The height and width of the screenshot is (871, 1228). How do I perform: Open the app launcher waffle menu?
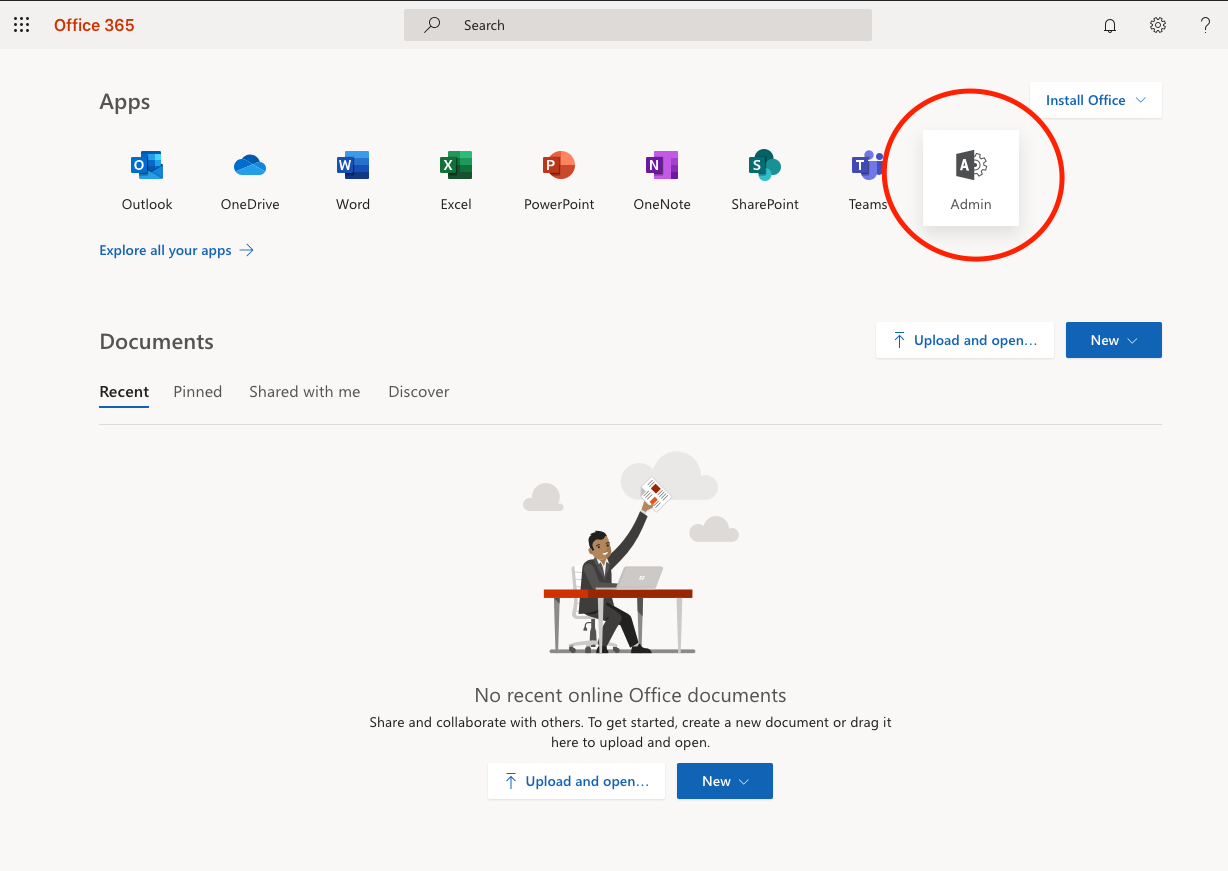pos(21,24)
